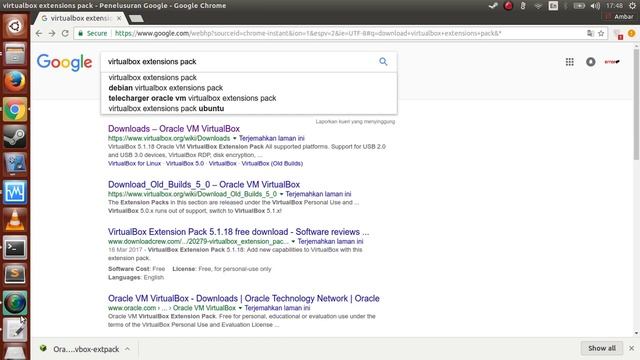This screenshot has width=640, height=360.
Task: Launch Firefox from the dock
Action: point(15,81)
